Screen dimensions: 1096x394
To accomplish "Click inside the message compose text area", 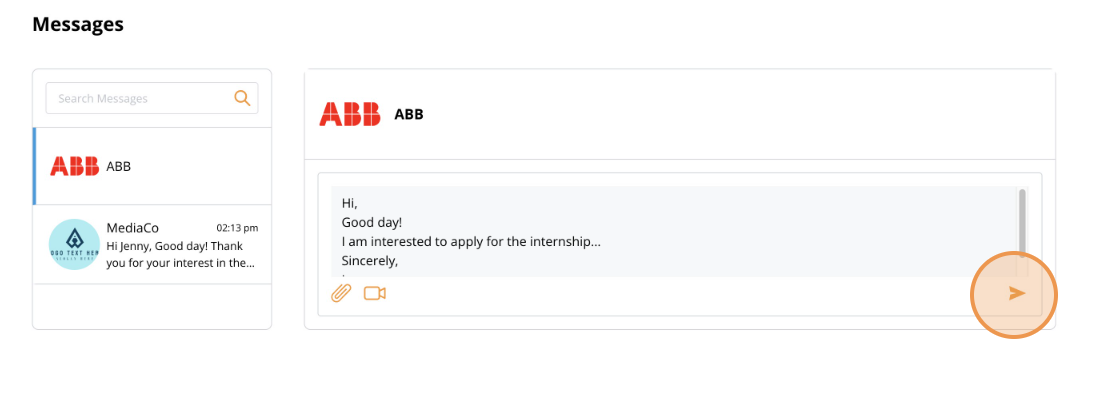I will pyautogui.click(x=674, y=231).
